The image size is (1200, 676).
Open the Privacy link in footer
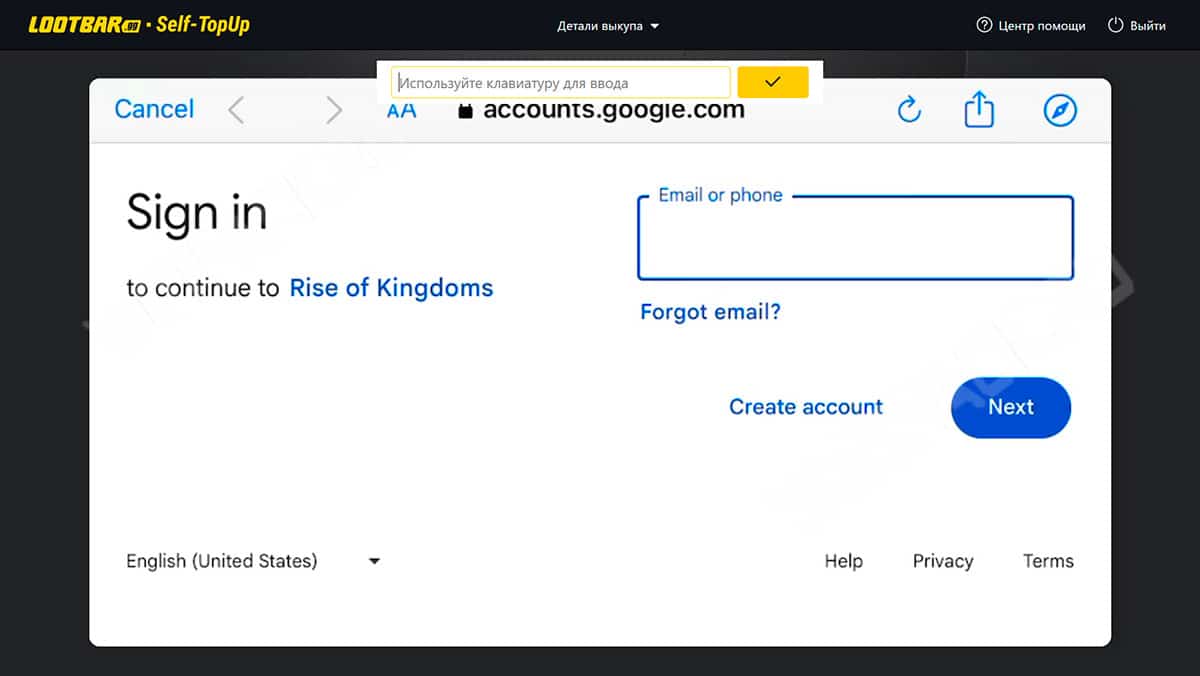pyautogui.click(x=942, y=561)
